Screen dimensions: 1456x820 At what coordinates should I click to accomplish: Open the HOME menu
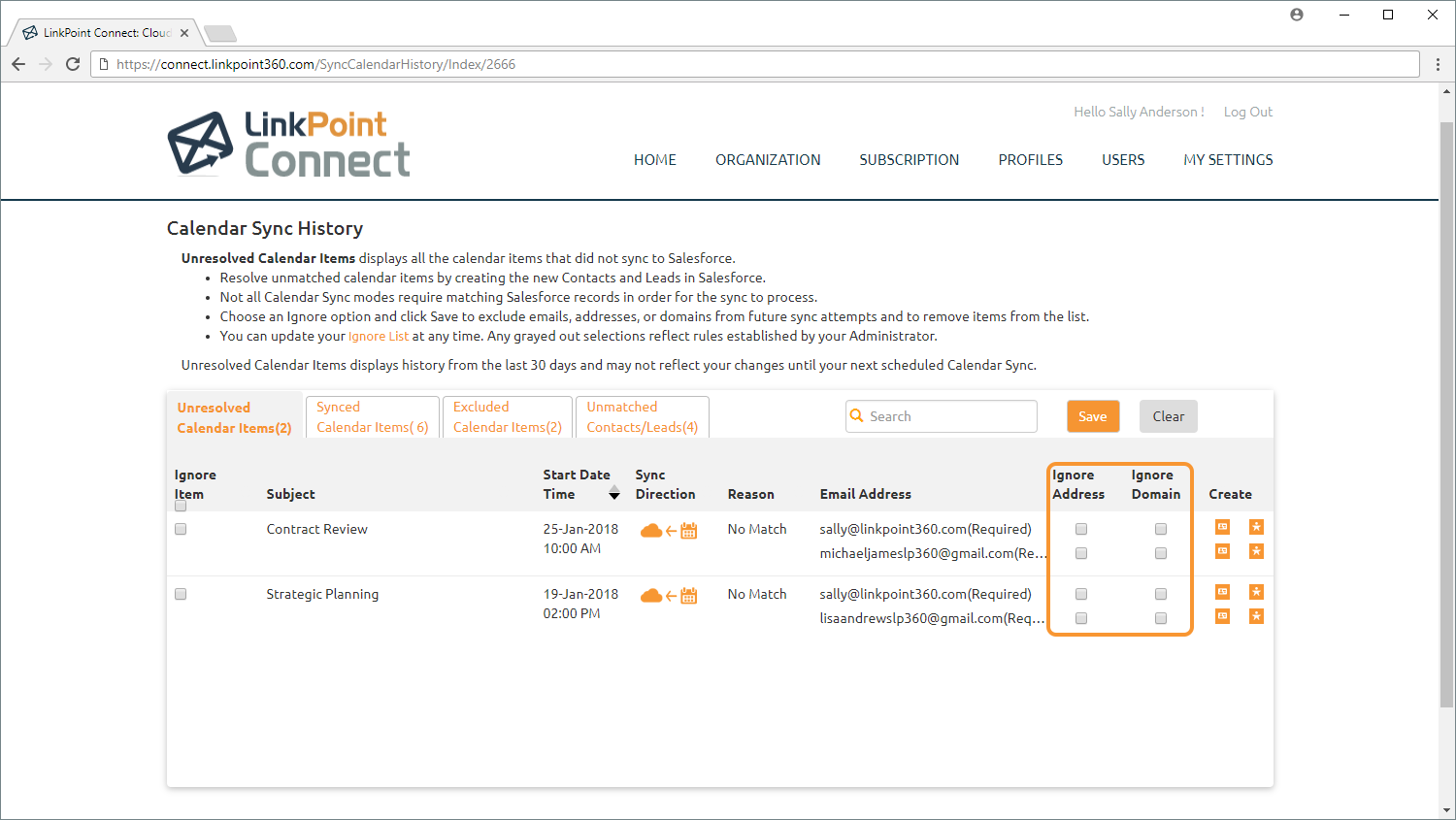point(655,160)
